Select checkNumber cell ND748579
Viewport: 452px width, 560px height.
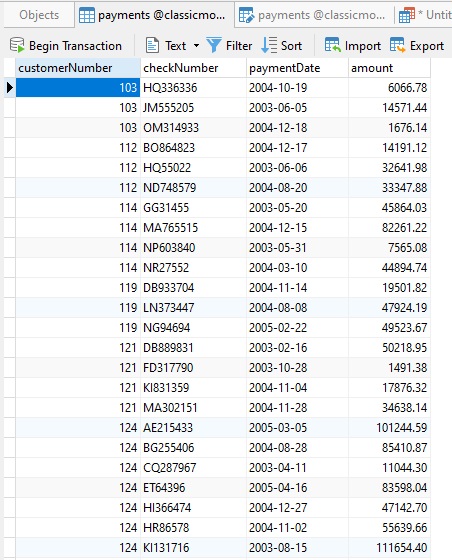point(193,188)
